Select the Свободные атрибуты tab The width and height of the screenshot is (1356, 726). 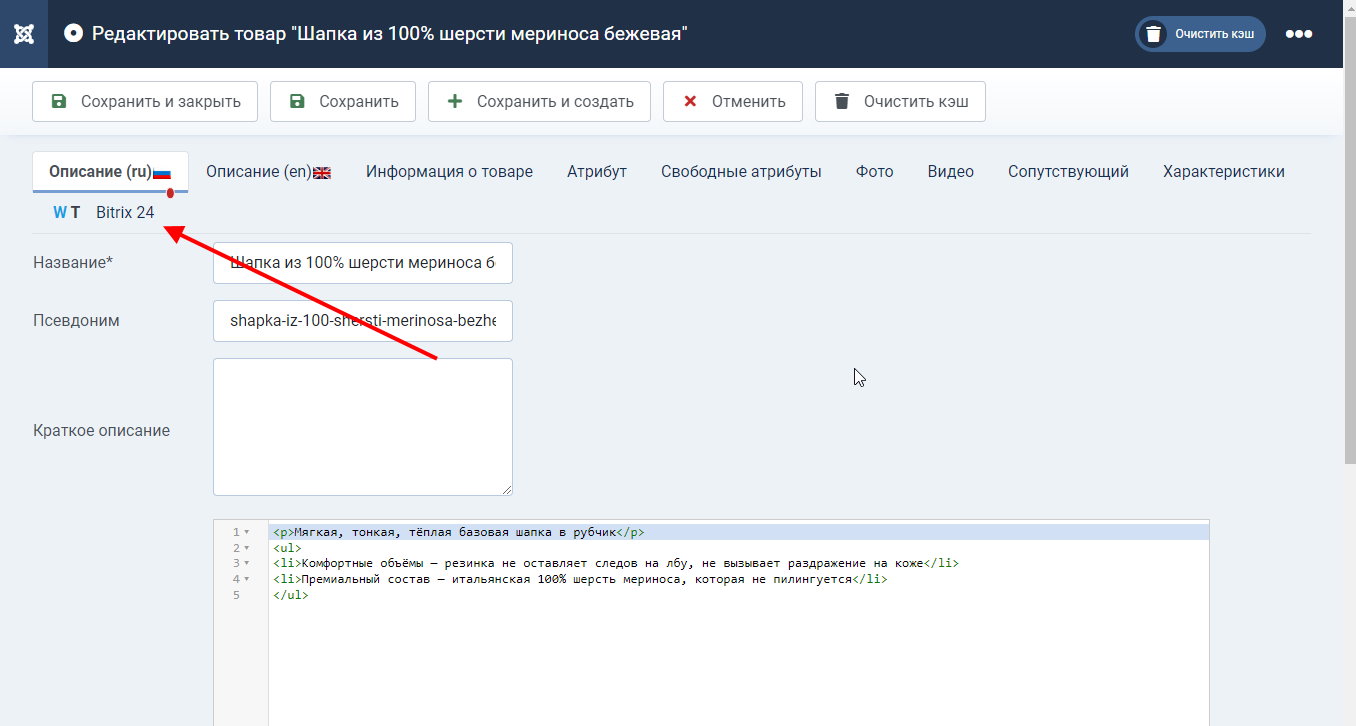point(741,172)
